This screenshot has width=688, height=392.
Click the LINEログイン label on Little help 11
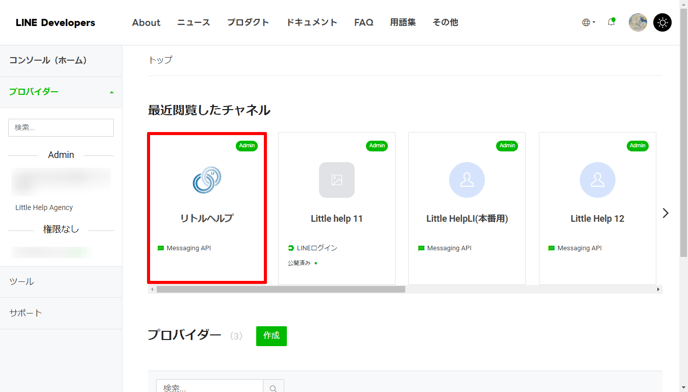(317, 248)
